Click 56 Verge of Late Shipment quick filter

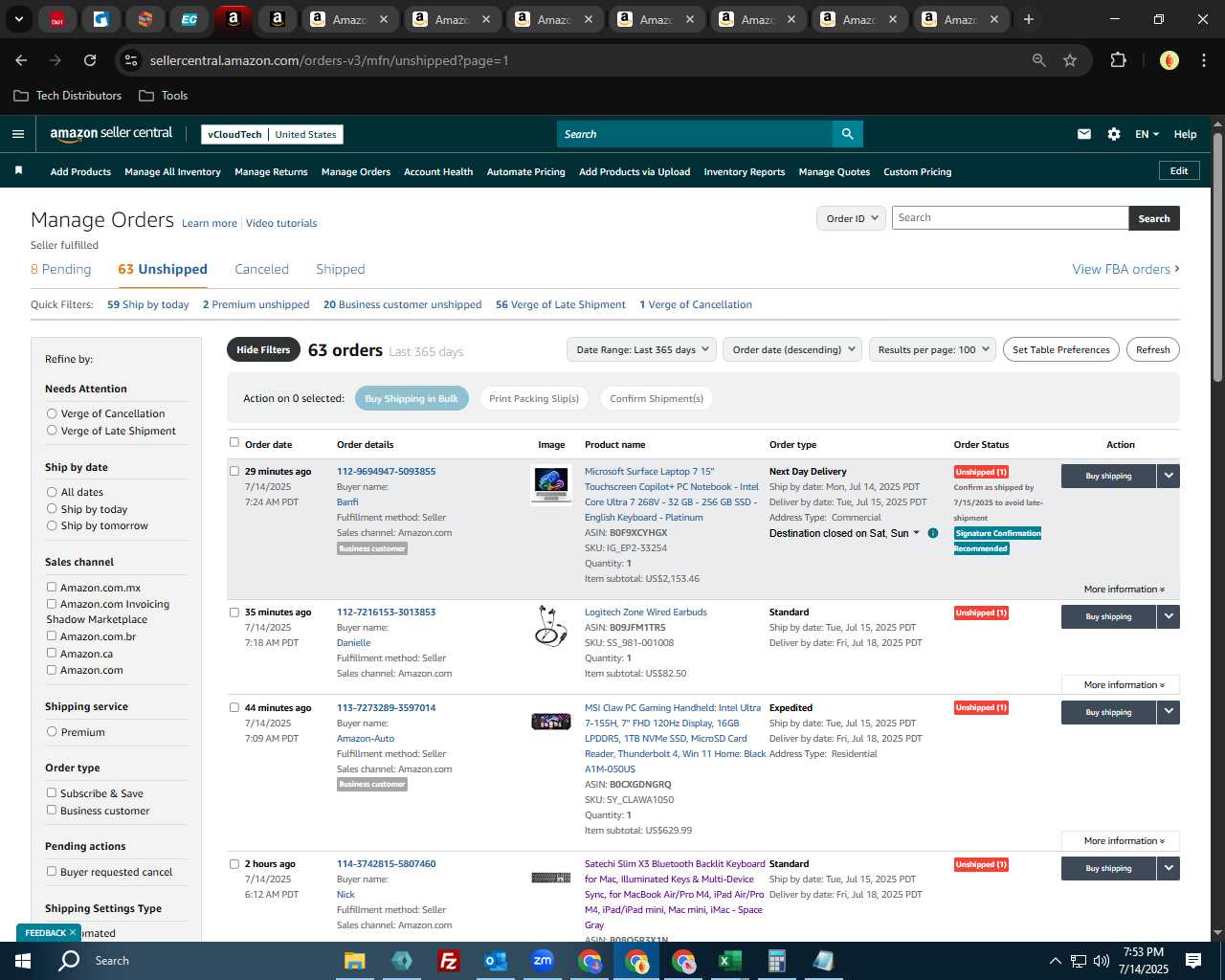tap(561, 304)
